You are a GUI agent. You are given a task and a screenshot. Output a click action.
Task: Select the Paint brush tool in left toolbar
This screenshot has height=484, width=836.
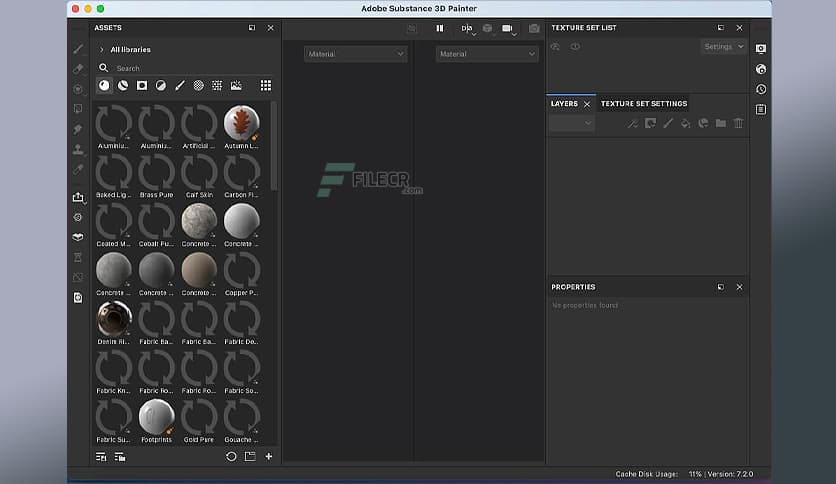[78, 49]
